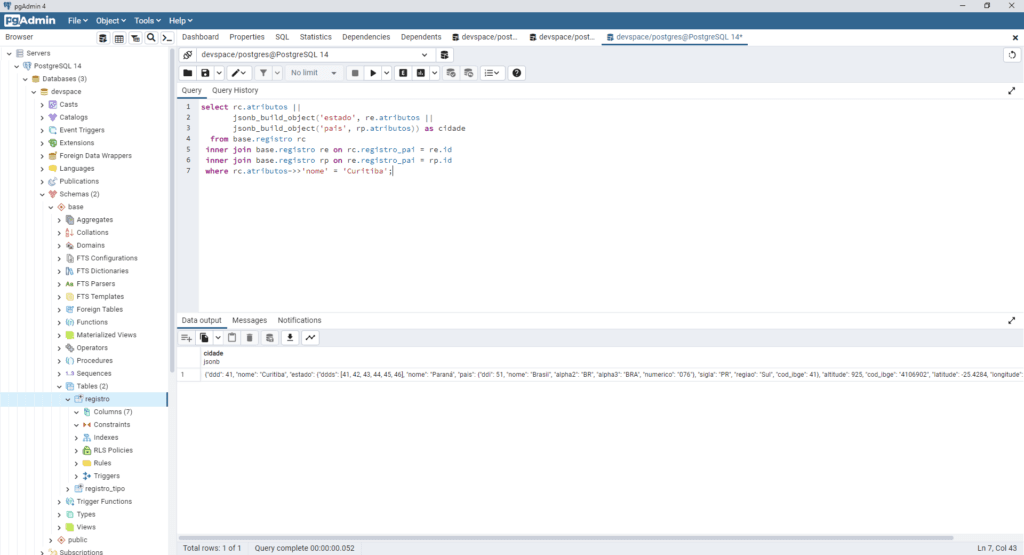Expand the query editor with arrow icon
Screen dimensions: 1024x555
1012,91
